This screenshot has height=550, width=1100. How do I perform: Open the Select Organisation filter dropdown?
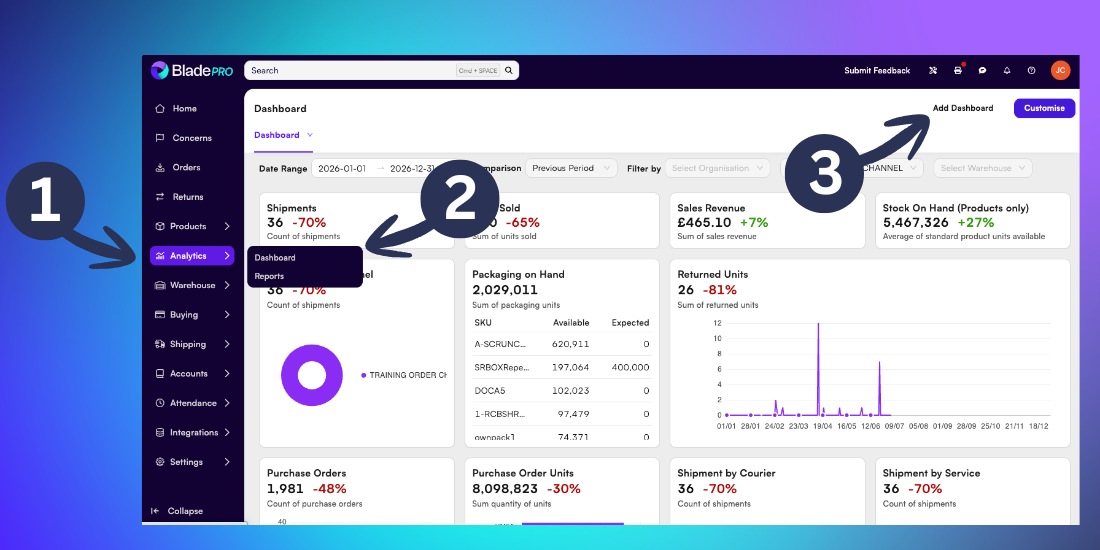(717, 168)
